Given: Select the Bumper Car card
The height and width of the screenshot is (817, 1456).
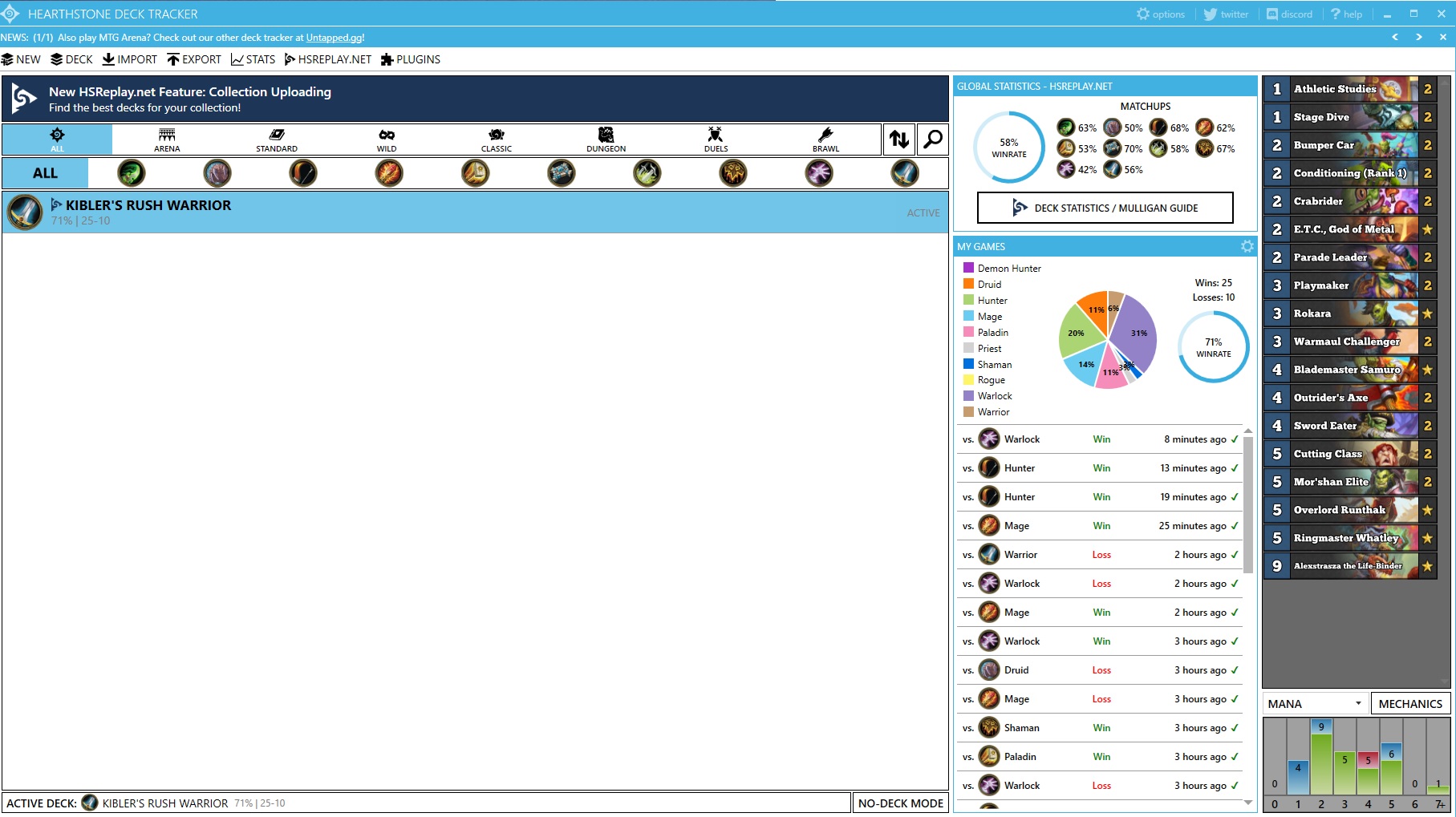Looking at the screenshot, I should tap(1349, 145).
